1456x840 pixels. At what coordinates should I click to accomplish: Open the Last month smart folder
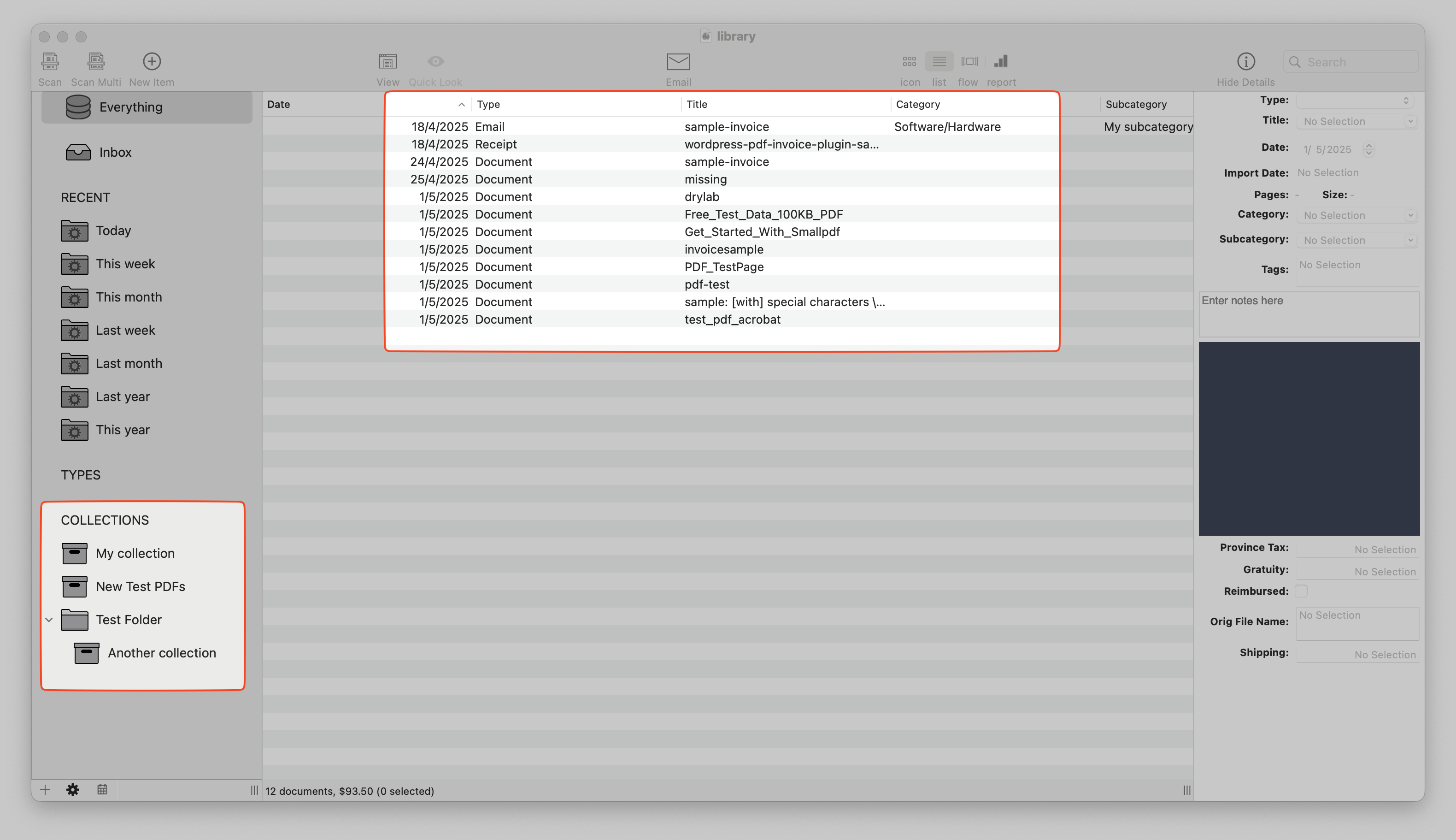pyautogui.click(x=74, y=363)
